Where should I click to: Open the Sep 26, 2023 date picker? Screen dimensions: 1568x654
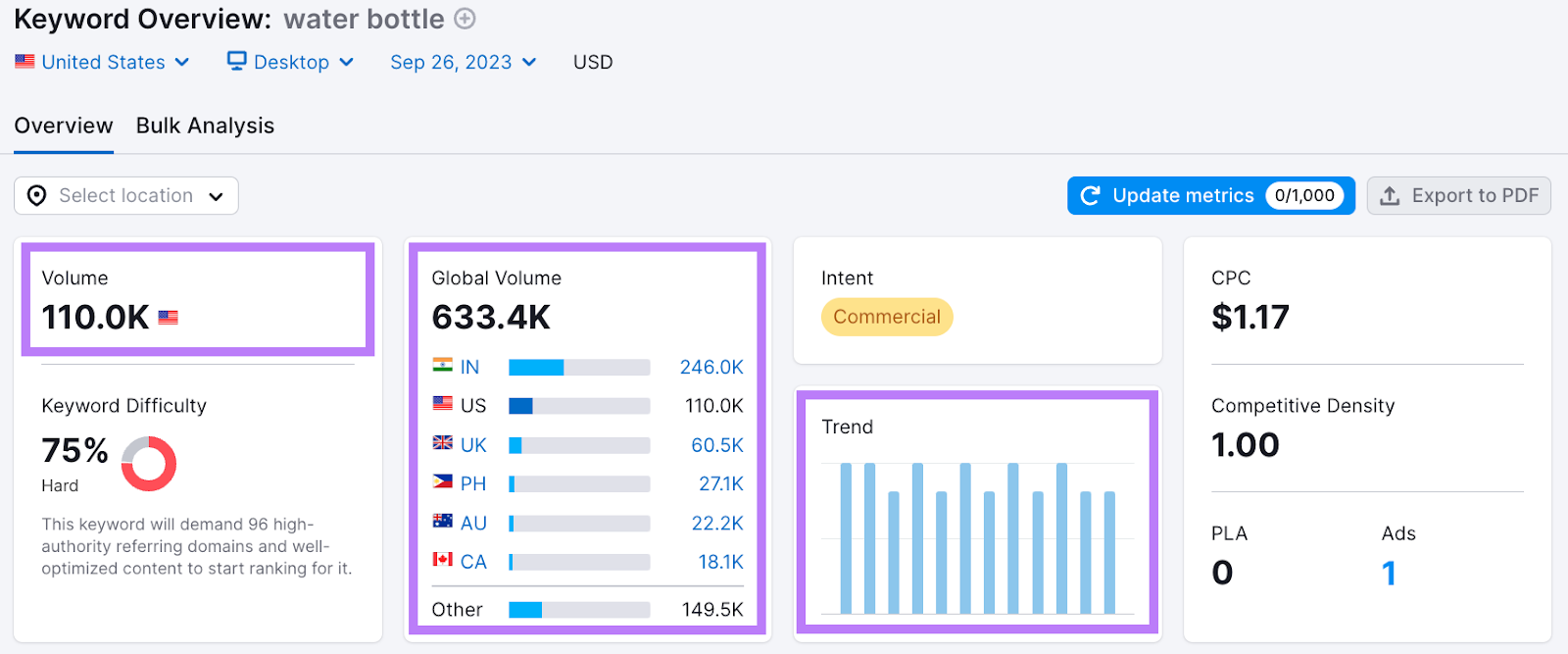click(463, 62)
